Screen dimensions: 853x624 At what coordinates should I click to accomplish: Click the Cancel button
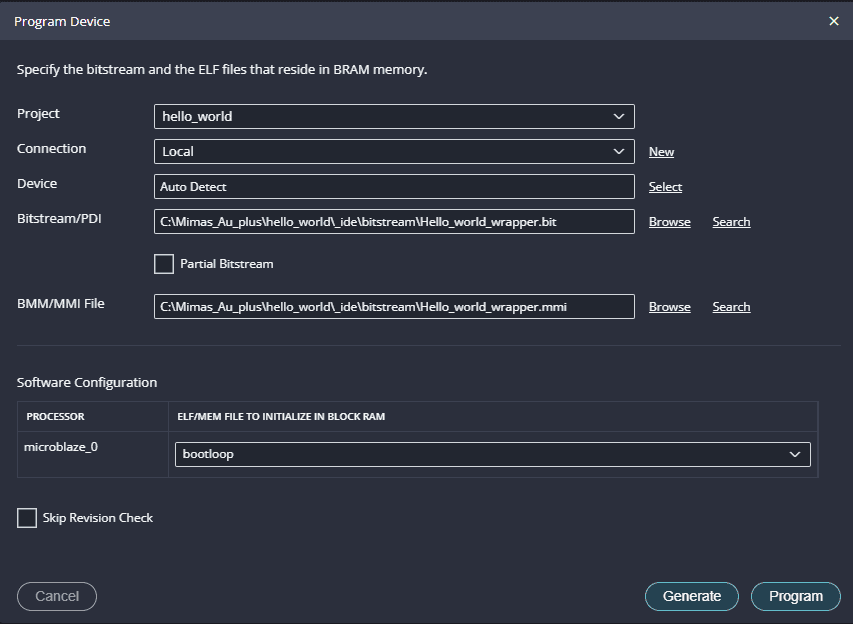[x=57, y=596]
